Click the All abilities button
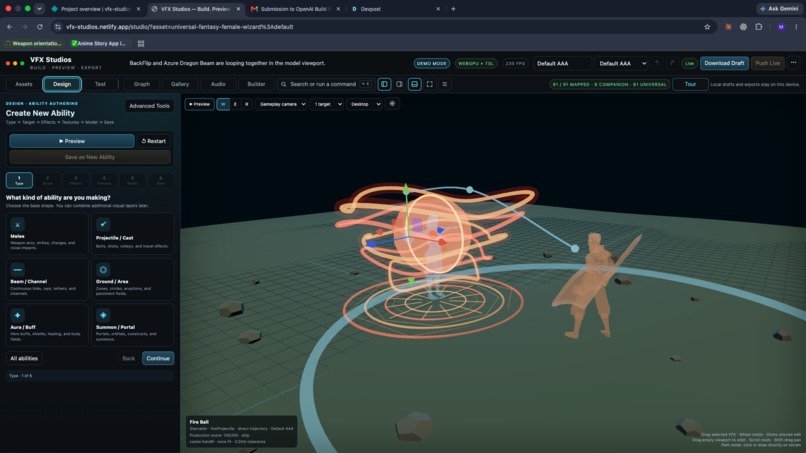 point(24,358)
